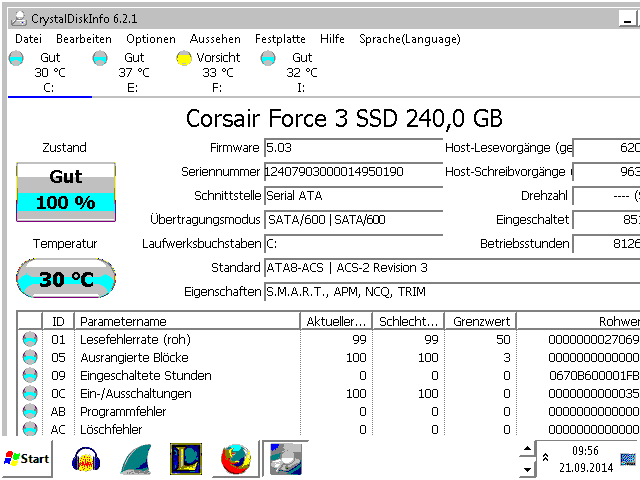
Task: Select the Ein-/Ausschaltungen parameter
Action: click(x=136, y=393)
